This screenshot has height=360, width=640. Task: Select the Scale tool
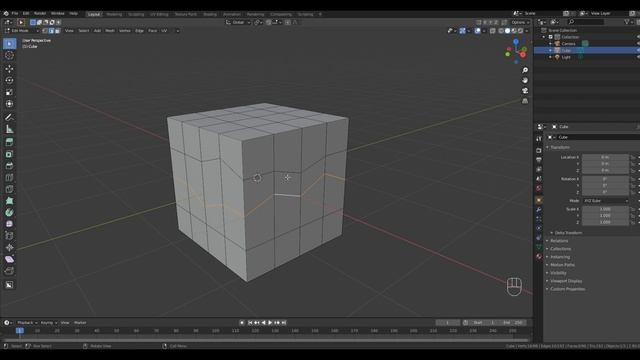[x=9, y=92]
